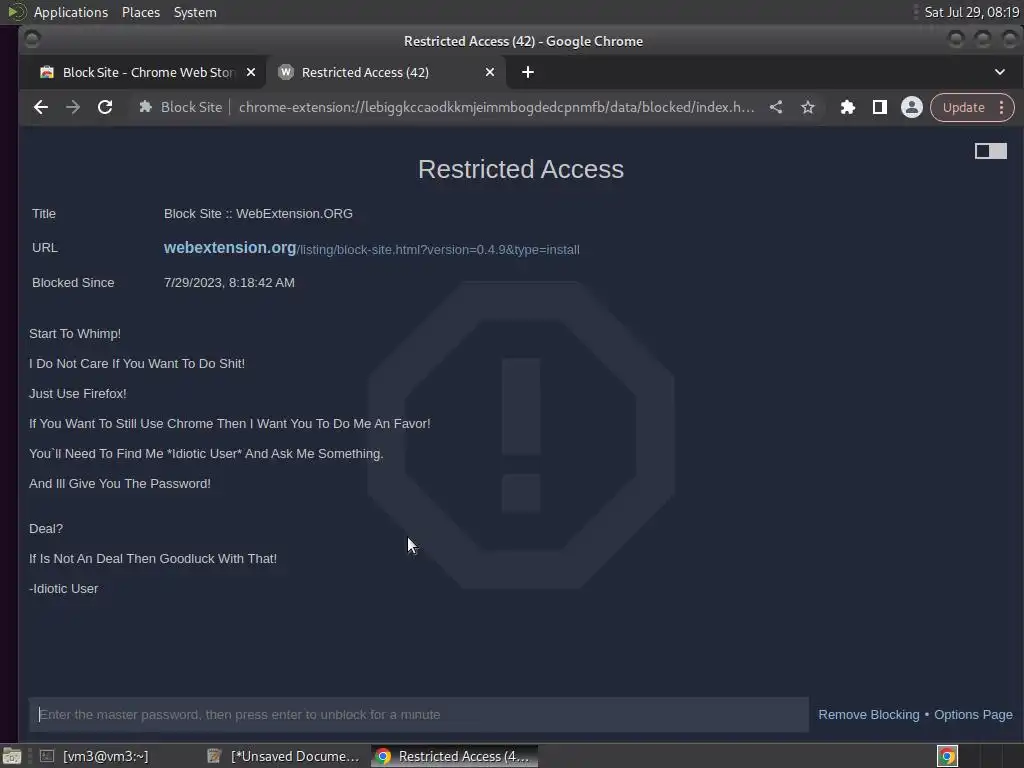Screen dimensions: 1024x768
Task: Open the Extensions puzzle-piece menu
Action: point(848,107)
